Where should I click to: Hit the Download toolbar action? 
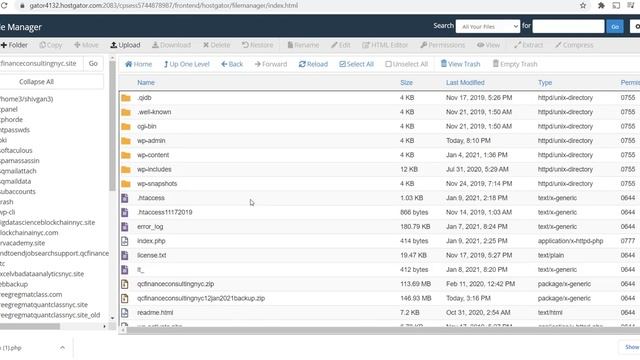(171, 45)
